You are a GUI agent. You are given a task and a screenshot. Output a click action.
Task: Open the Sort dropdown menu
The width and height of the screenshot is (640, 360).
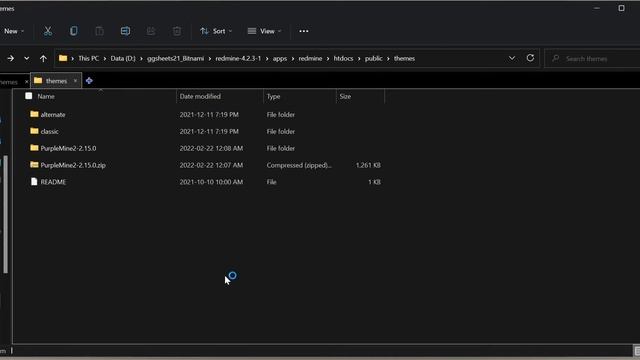click(216, 31)
